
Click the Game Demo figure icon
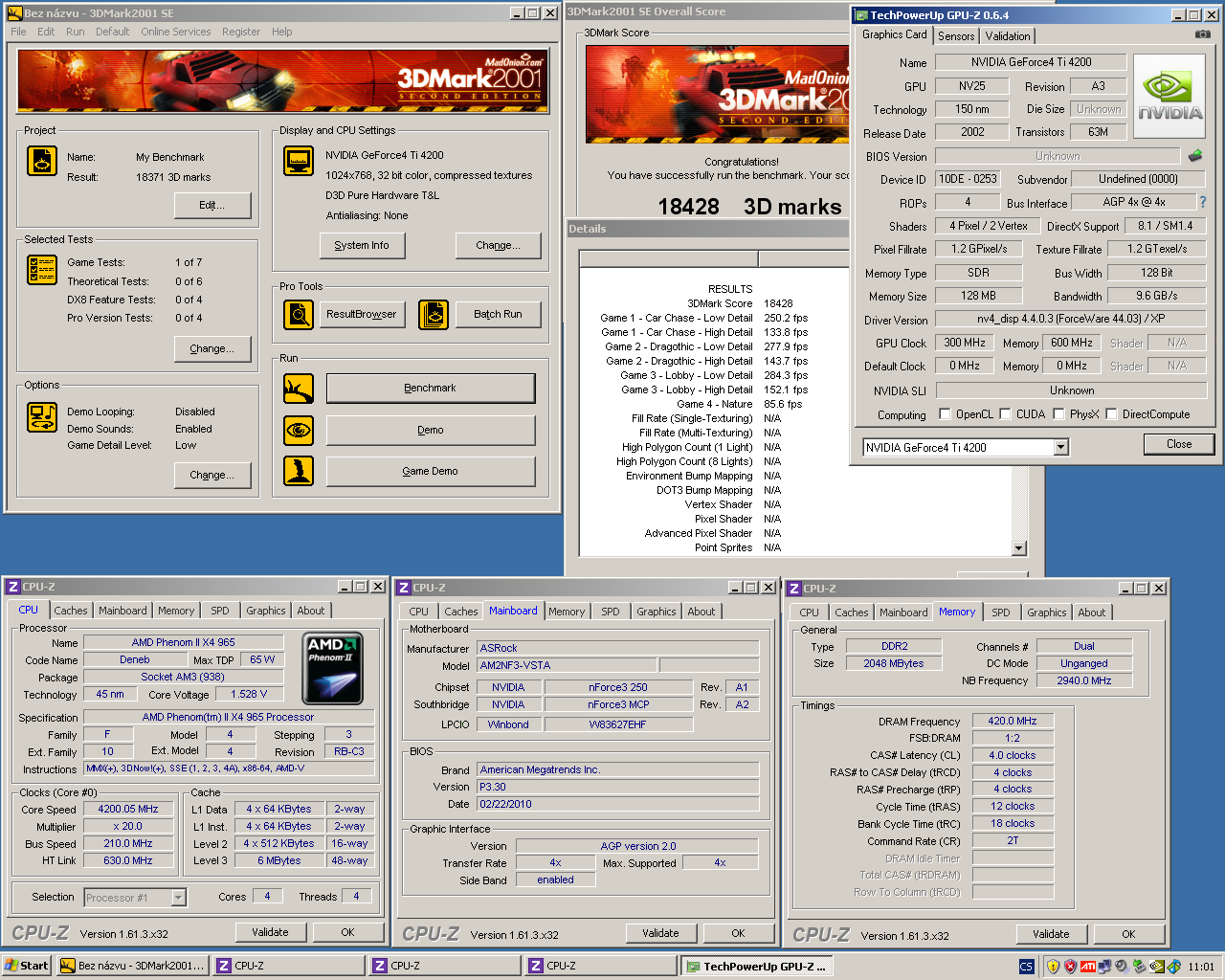299,471
